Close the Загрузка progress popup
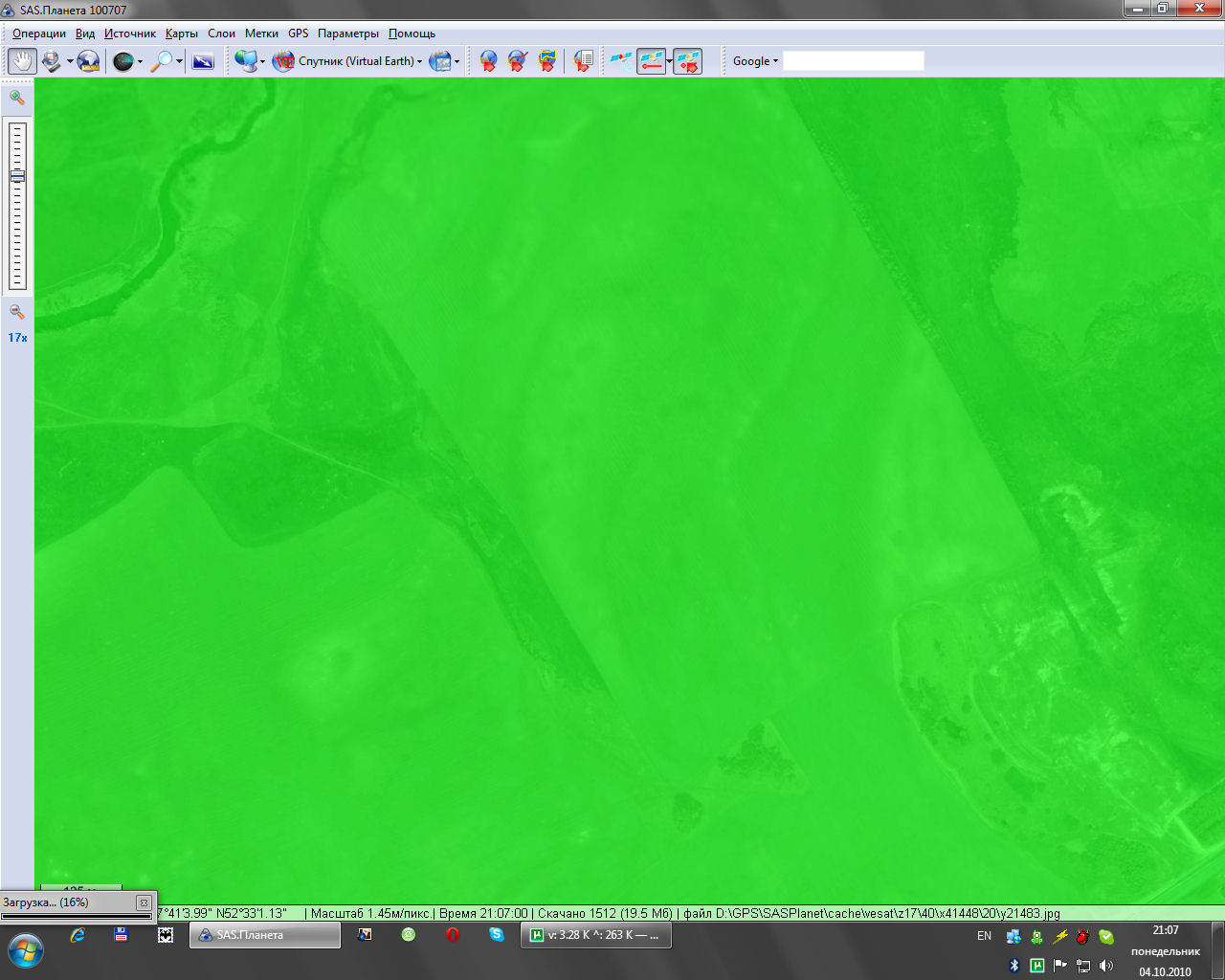 point(144,902)
